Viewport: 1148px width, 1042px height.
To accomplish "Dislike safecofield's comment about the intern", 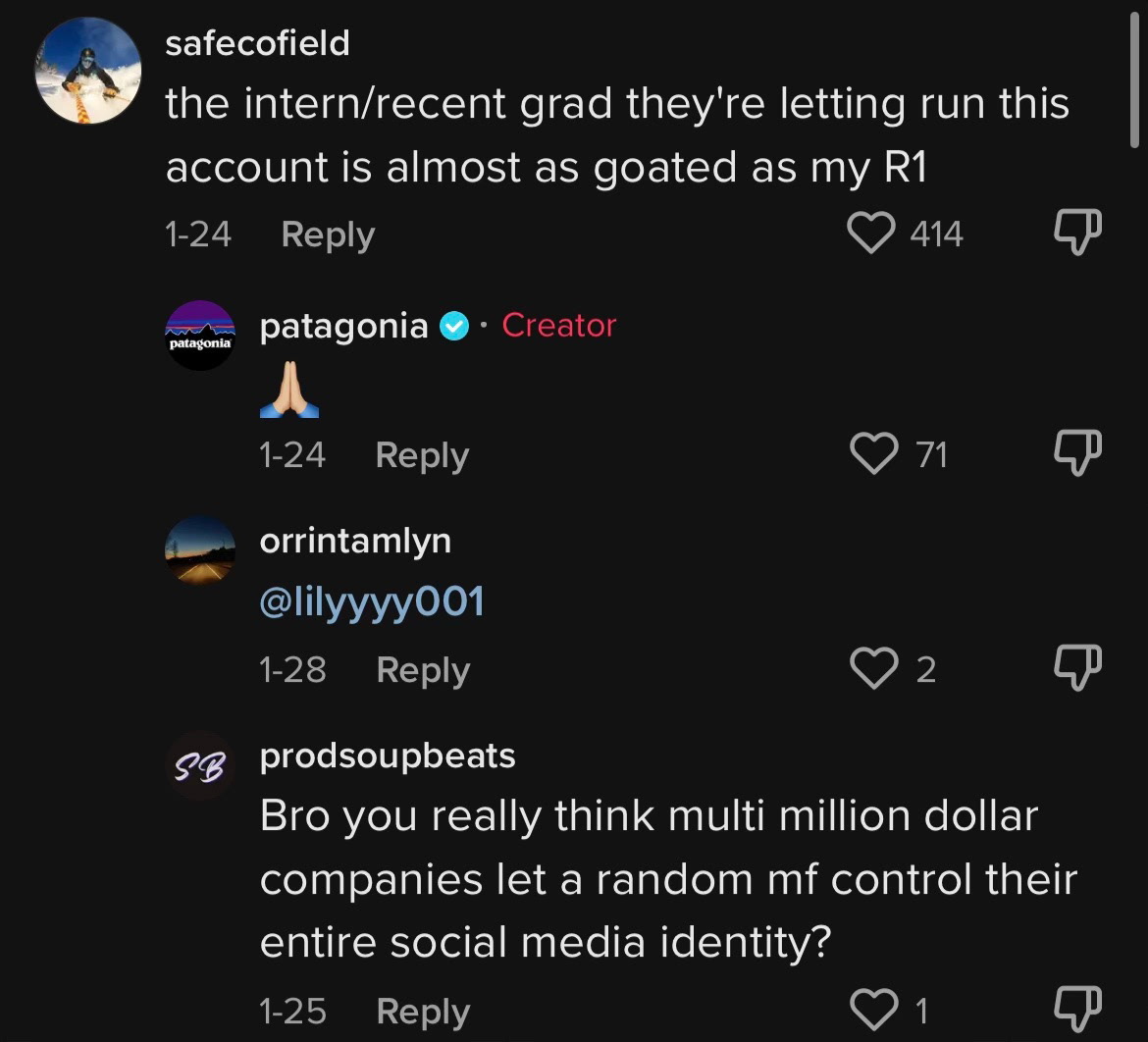I will click(1077, 234).
